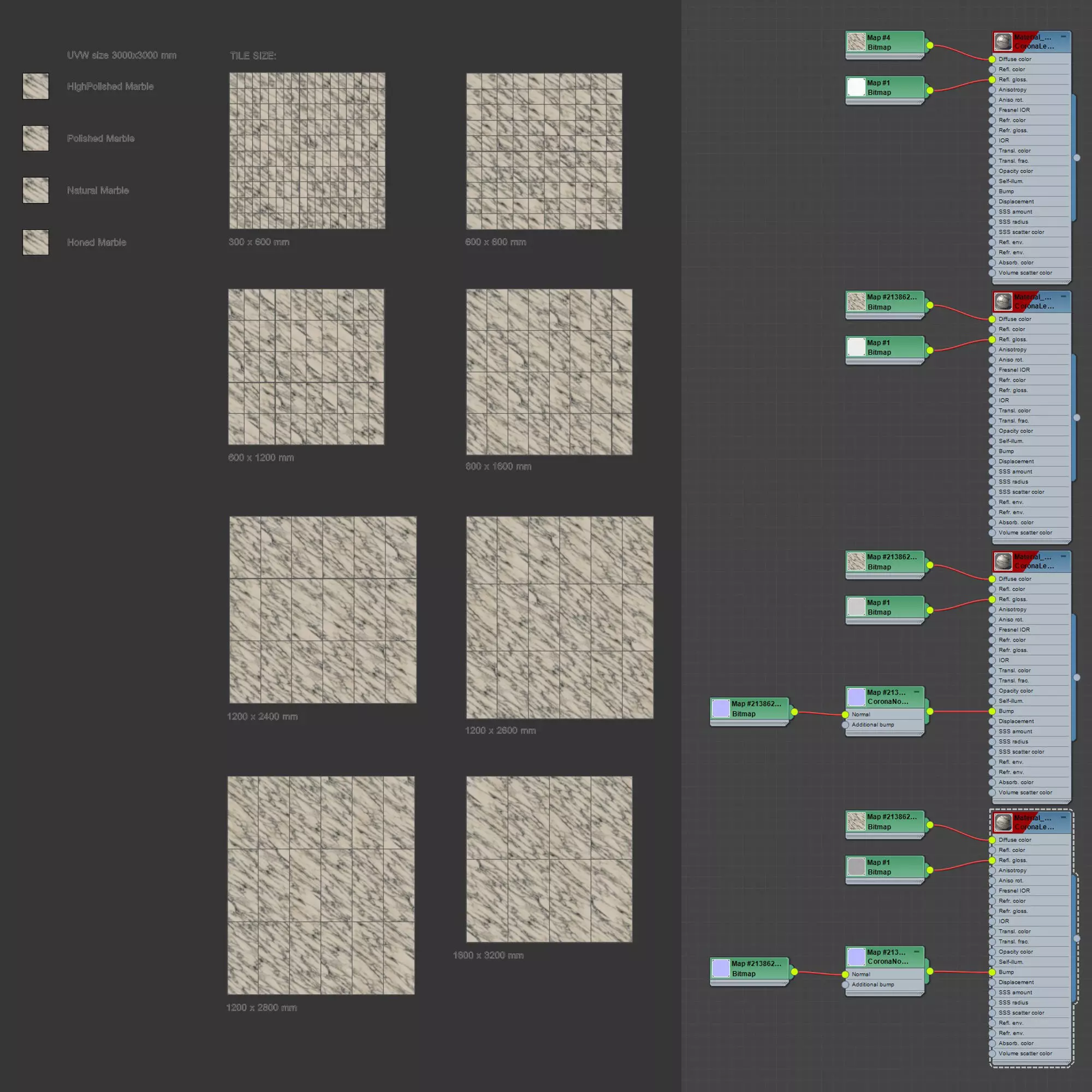The image size is (1092, 1092).
Task: Click Refl. color socket on topmost material node
Action: pyautogui.click(x=992, y=69)
